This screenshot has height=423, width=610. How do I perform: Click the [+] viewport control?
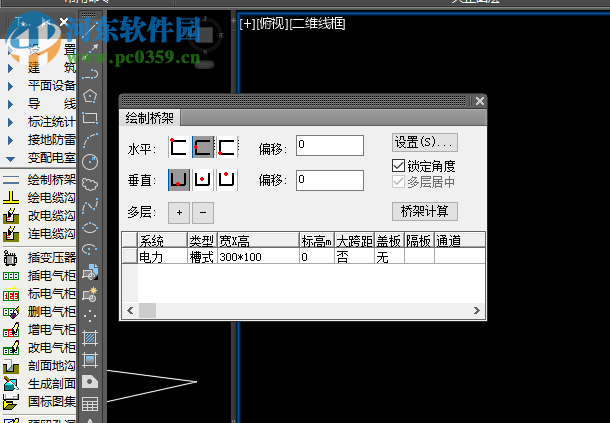click(x=247, y=24)
